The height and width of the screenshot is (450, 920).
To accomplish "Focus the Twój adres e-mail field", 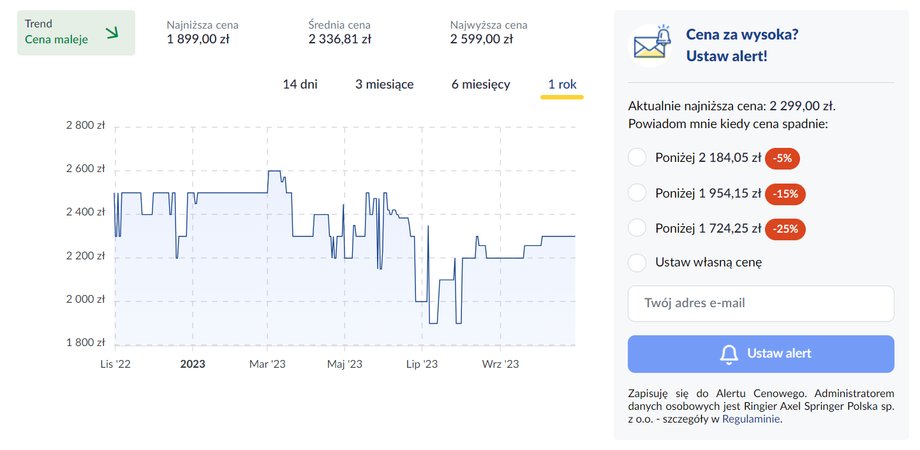I will tap(761, 303).
